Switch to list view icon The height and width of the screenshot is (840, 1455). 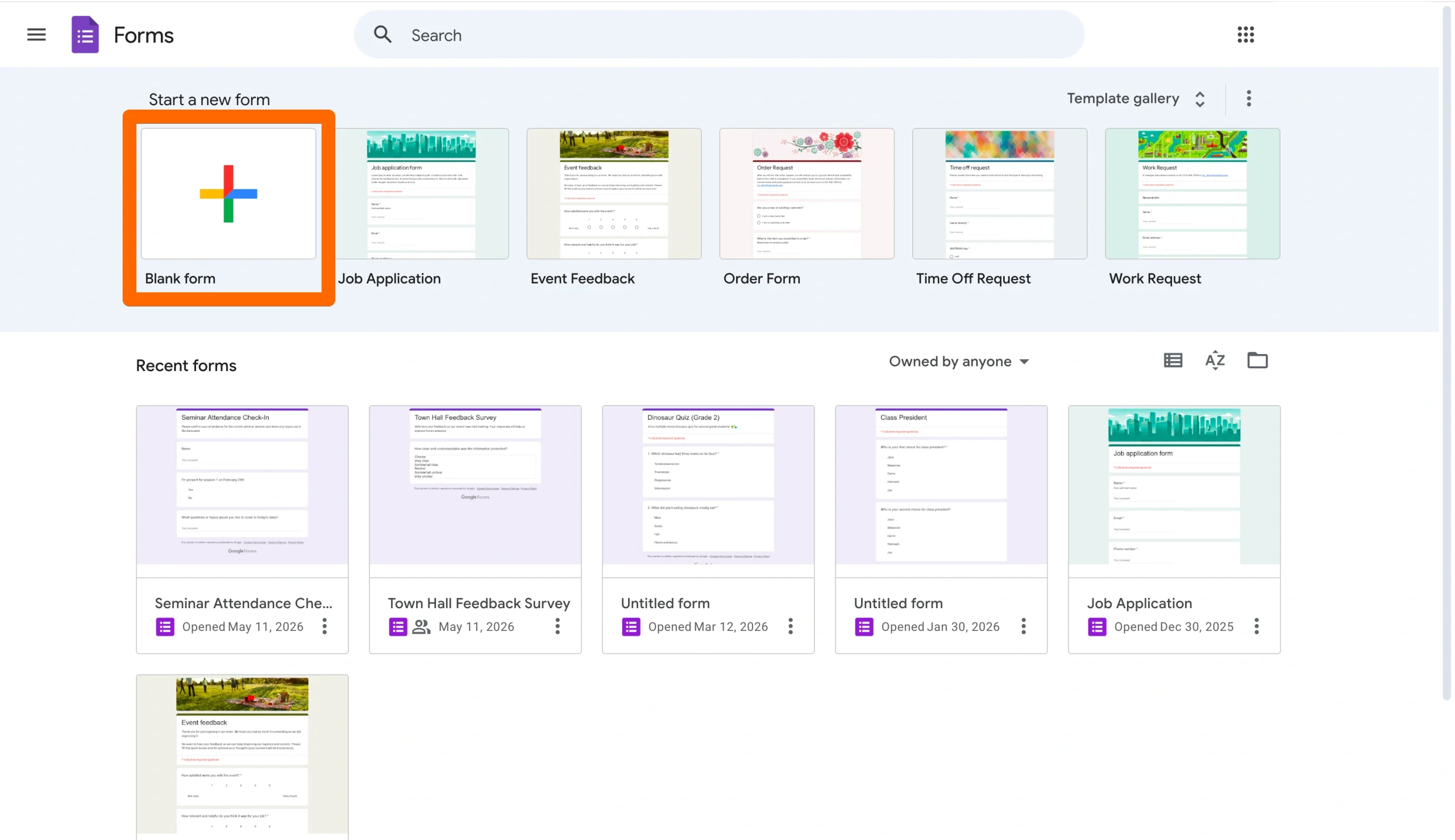(x=1173, y=360)
